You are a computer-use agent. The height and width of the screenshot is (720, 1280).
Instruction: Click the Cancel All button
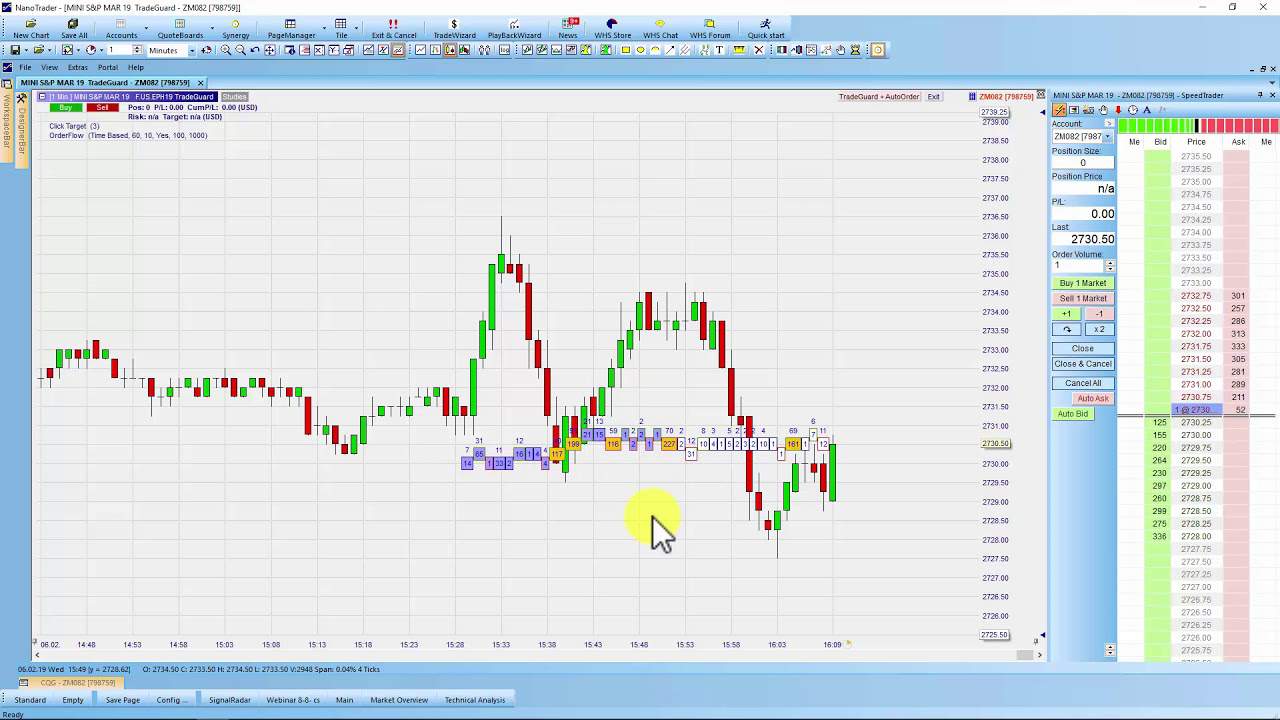coord(1083,383)
